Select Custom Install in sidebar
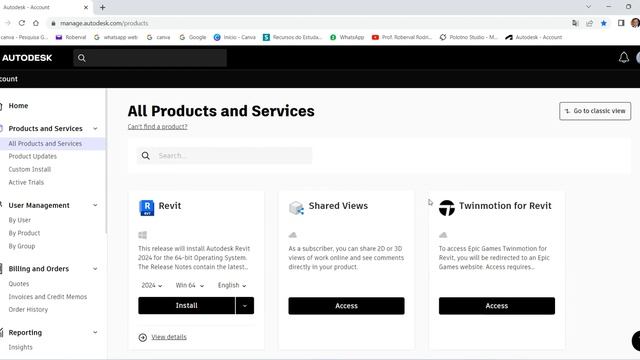Screen dimensions: 640x360 (30, 169)
